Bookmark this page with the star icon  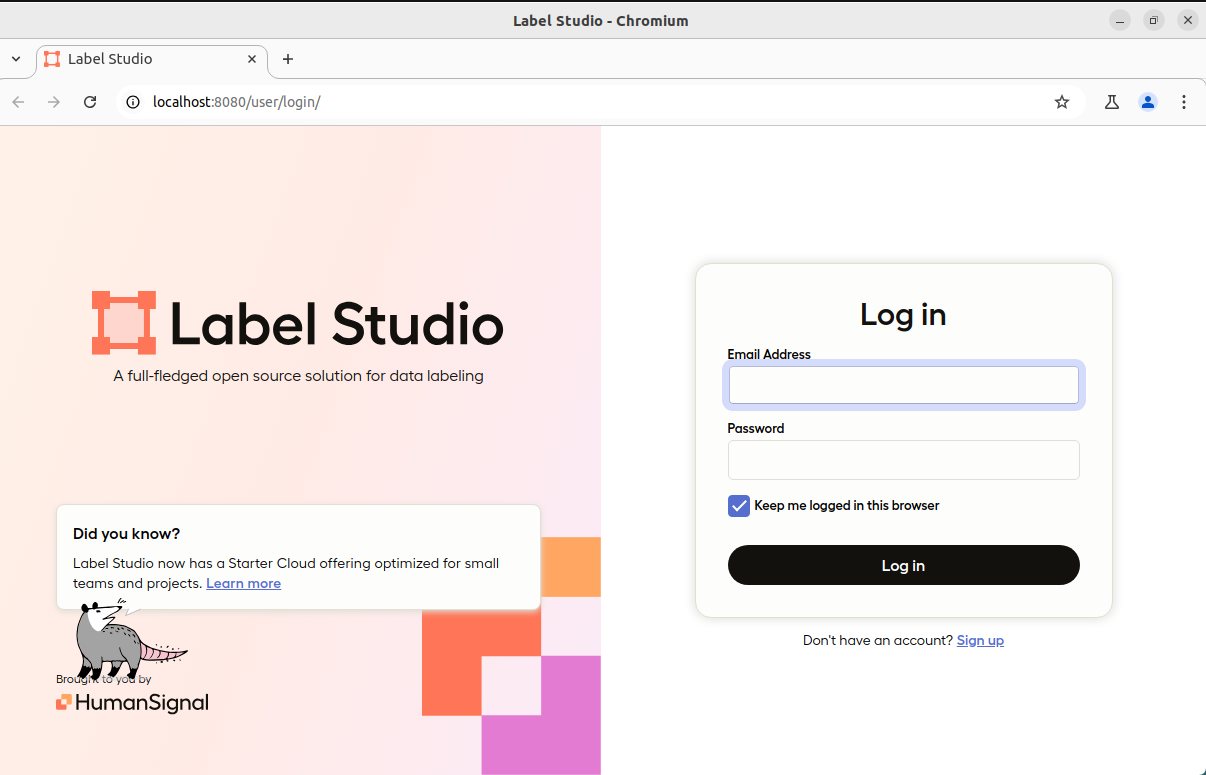pyautogui.click(x=1062, y=102)
